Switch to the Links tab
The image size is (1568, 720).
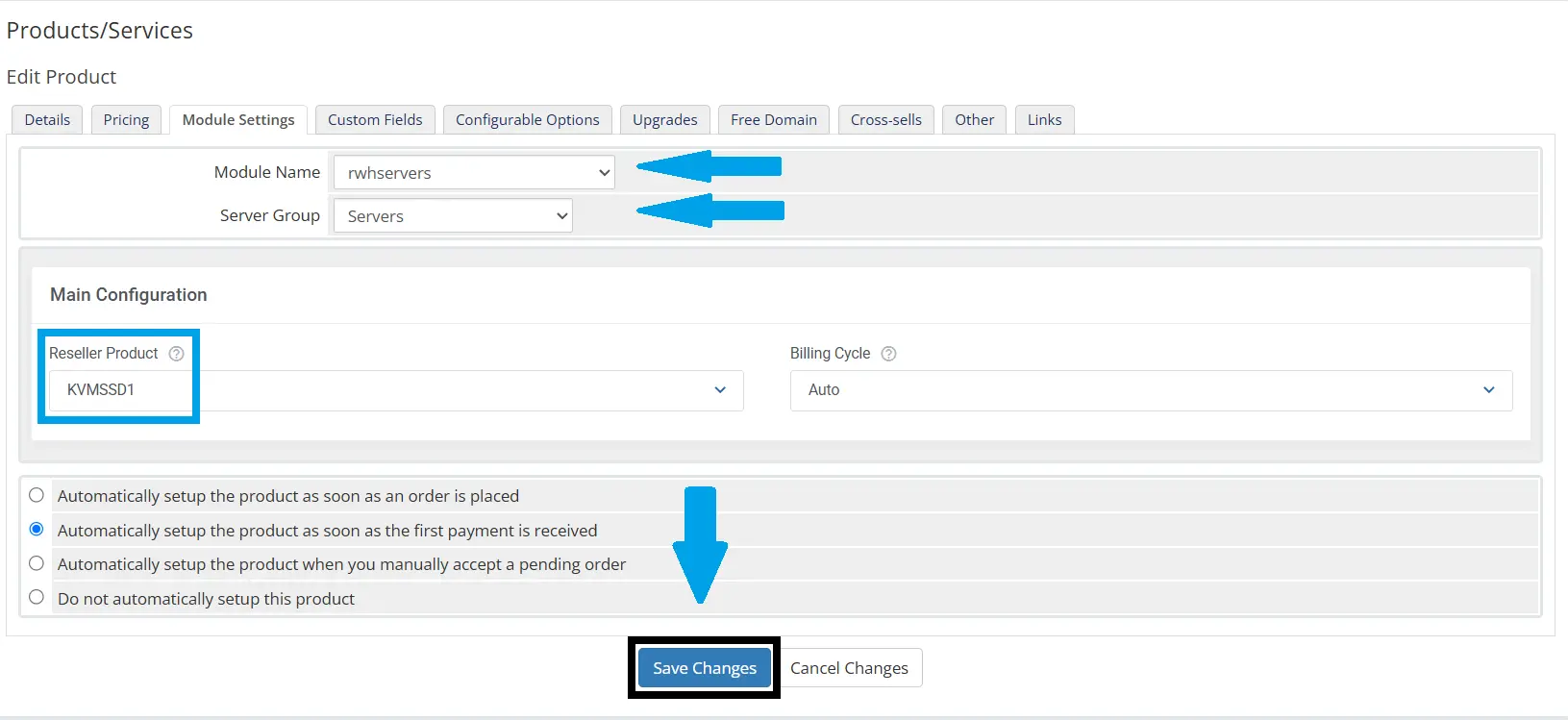click(x=1045, y=120)
